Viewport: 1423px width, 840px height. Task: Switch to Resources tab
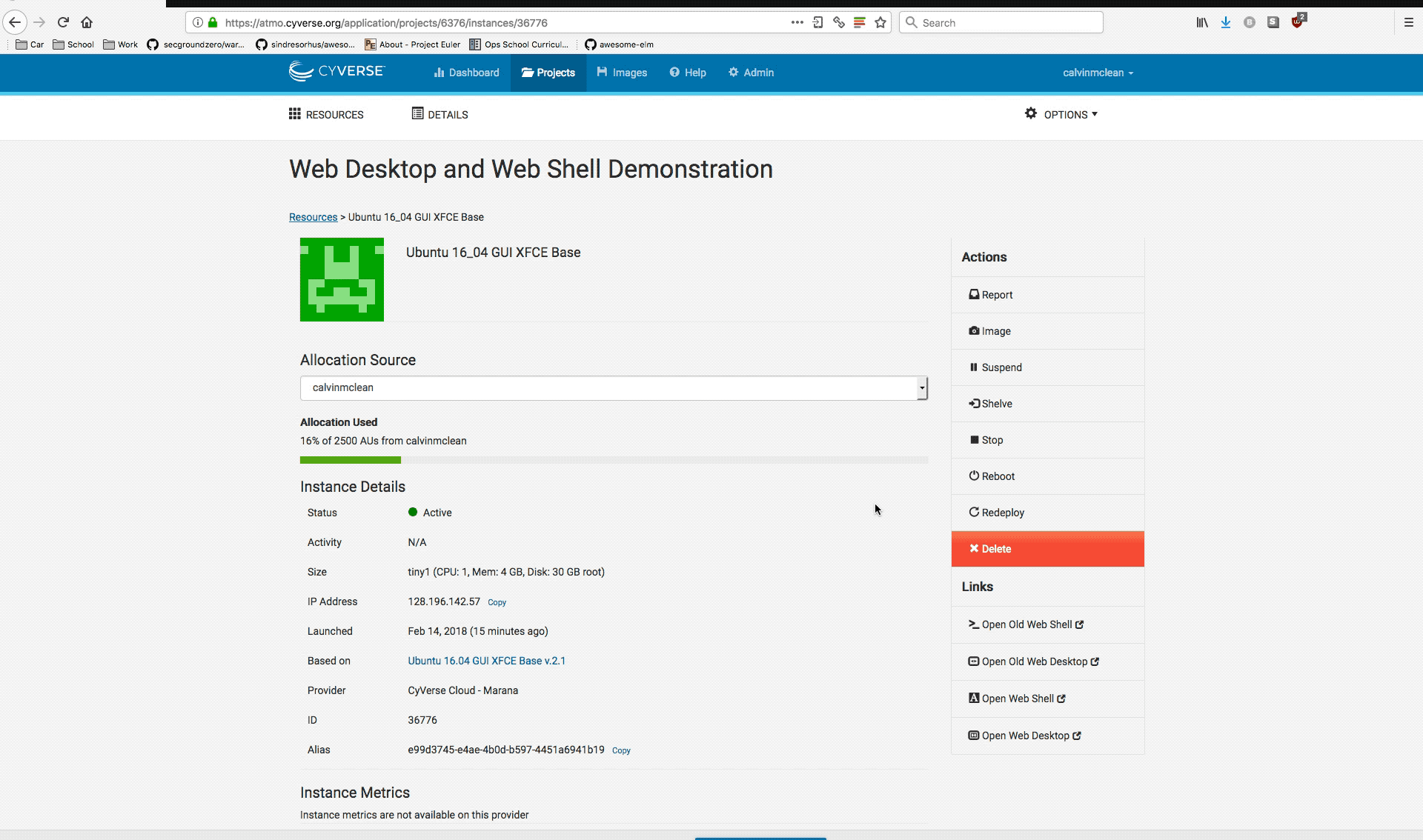click(326, 114)
